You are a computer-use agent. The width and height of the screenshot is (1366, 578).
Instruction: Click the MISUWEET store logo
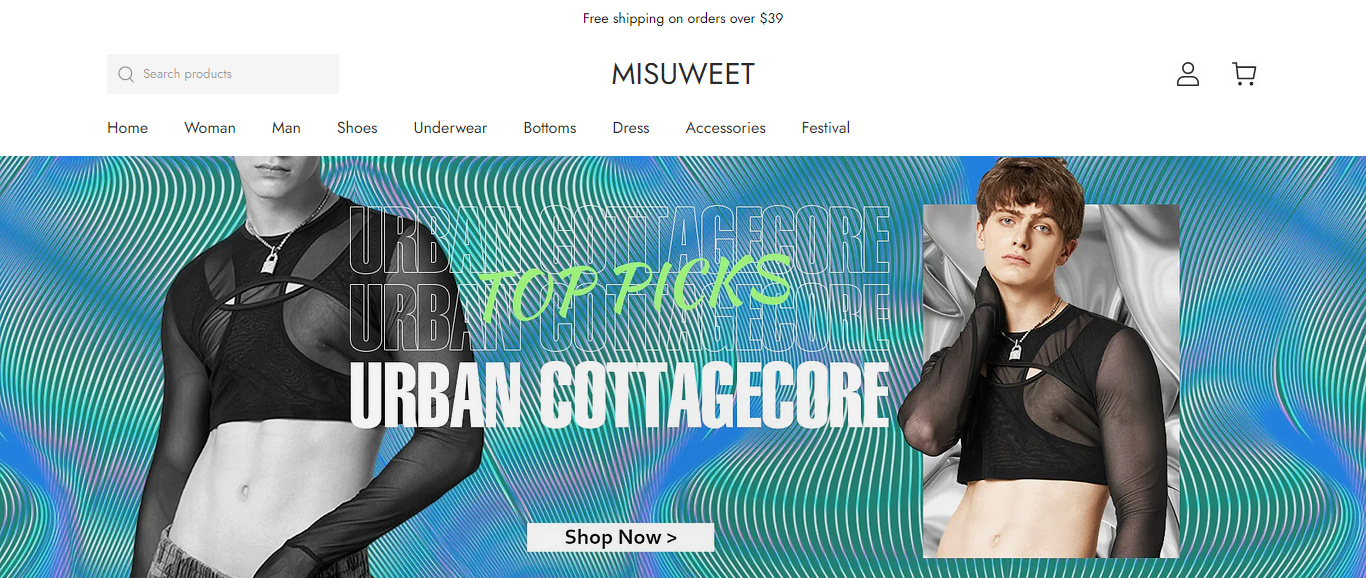pyautogui.click(x=683, y=74)
